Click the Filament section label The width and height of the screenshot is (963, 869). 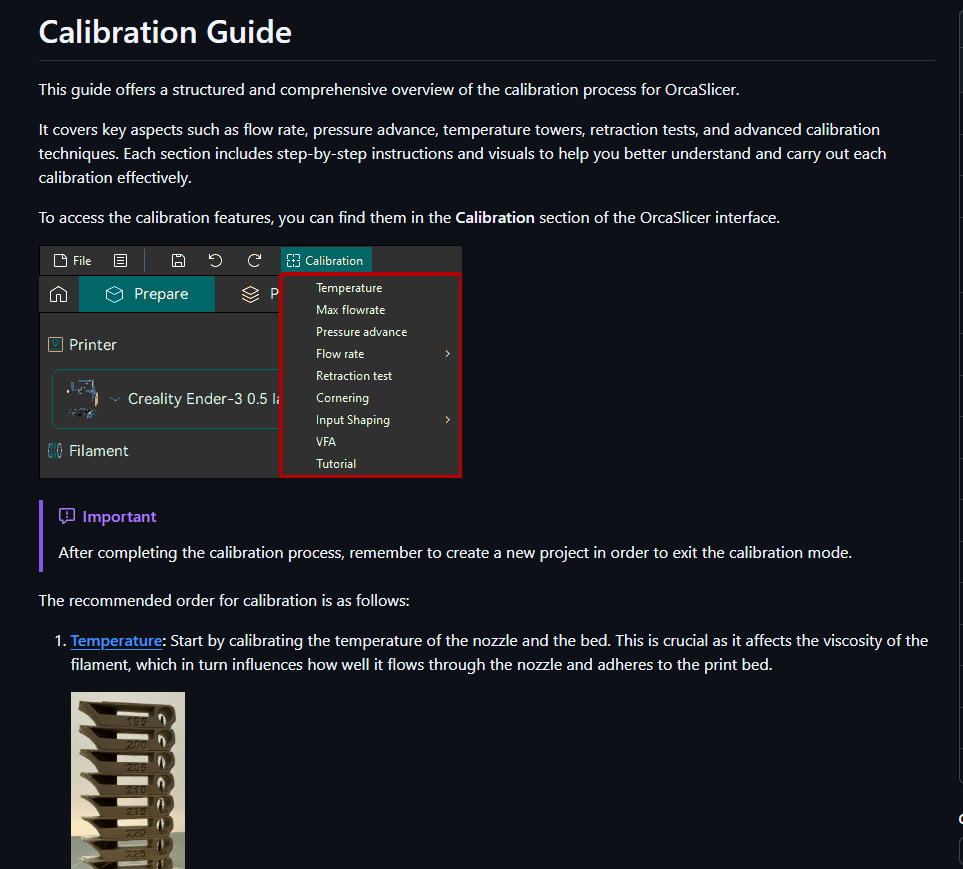pyautogui.click(x=99, y=451)
